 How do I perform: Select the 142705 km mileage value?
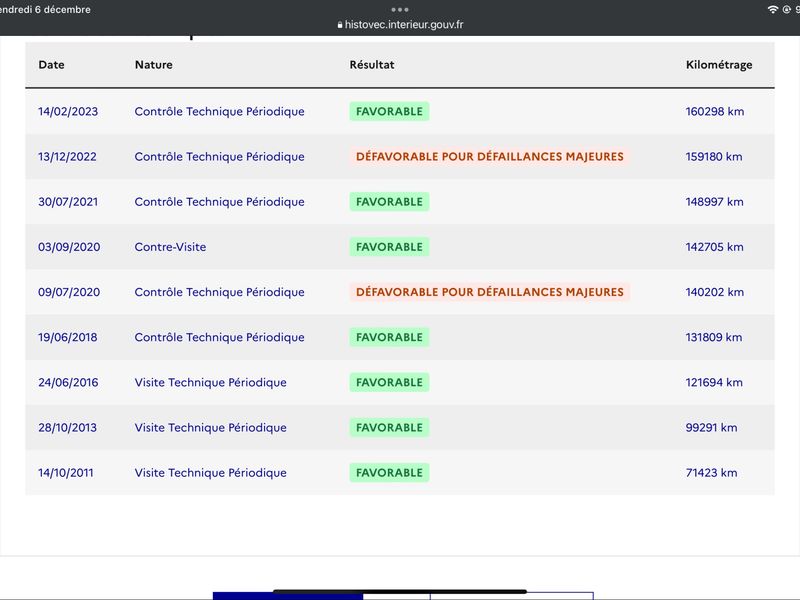pos(714,247)
